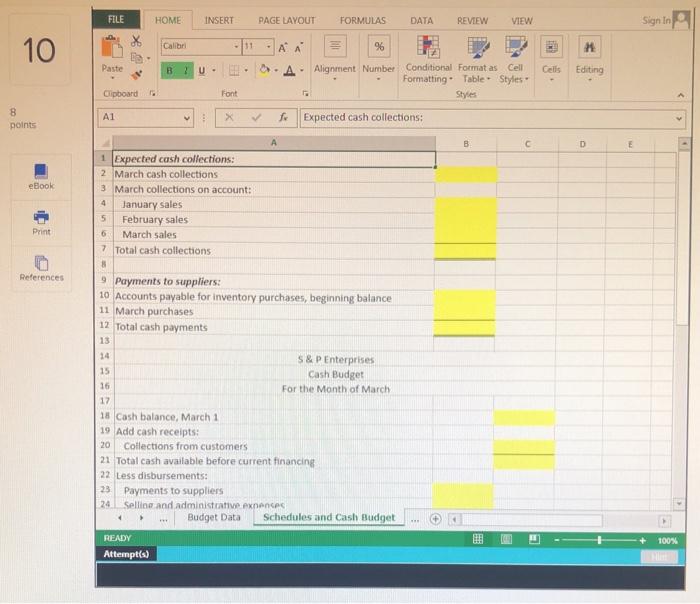
Task: Toggle Underline formatting
Action: coord(202,71)
